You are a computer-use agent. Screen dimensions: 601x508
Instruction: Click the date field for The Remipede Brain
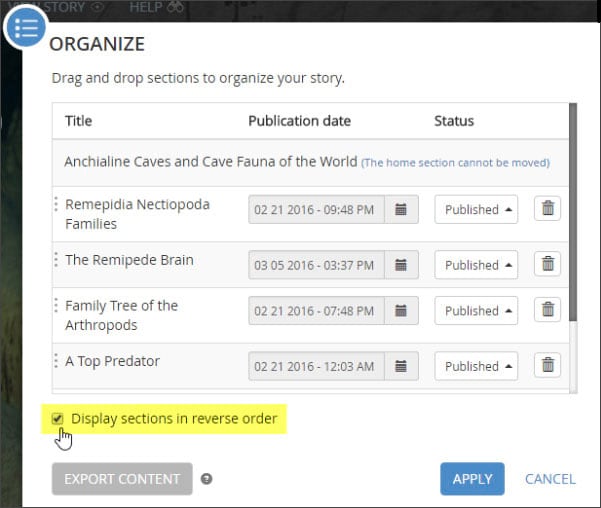(316, 265)
